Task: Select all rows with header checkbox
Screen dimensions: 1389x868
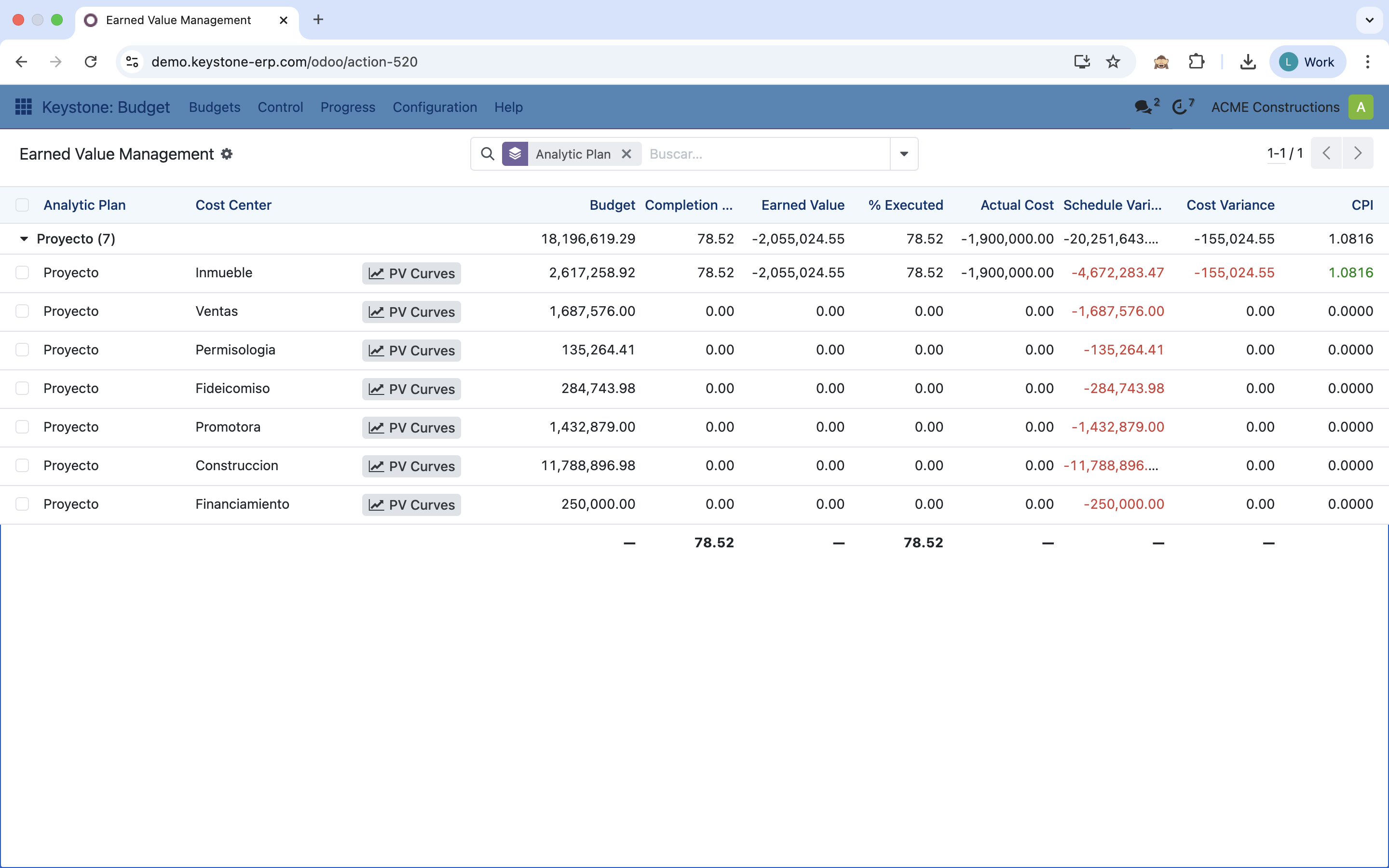Action: click(22, 204)
